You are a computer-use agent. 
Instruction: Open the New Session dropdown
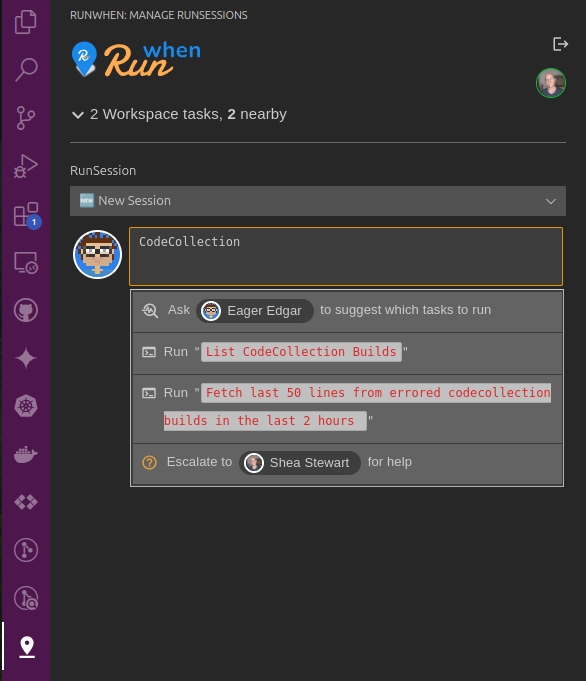pyautogui.click(x=318, y=201)
